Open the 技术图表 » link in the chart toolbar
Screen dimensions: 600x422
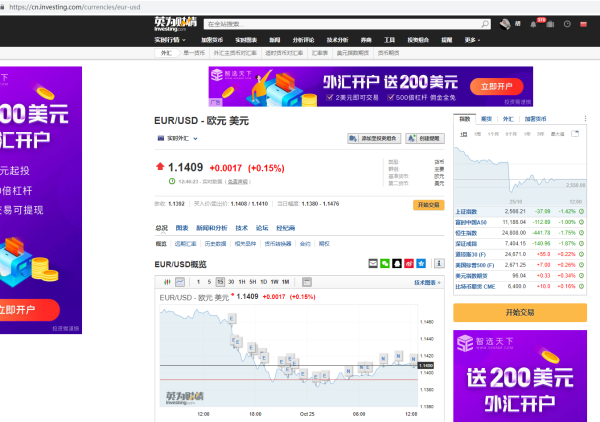click(x=427, y=282)
